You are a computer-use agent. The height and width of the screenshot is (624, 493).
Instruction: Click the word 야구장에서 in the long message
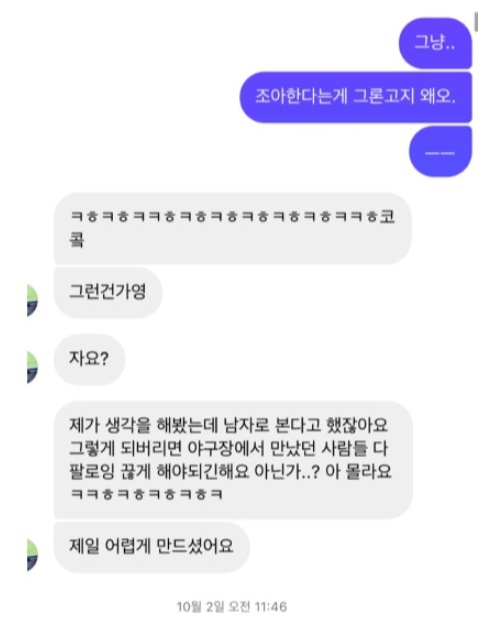226,448
